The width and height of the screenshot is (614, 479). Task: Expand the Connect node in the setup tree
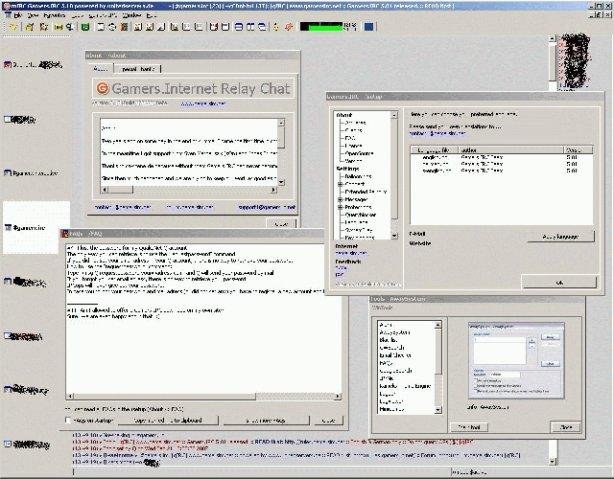click(x=340, y=184)
